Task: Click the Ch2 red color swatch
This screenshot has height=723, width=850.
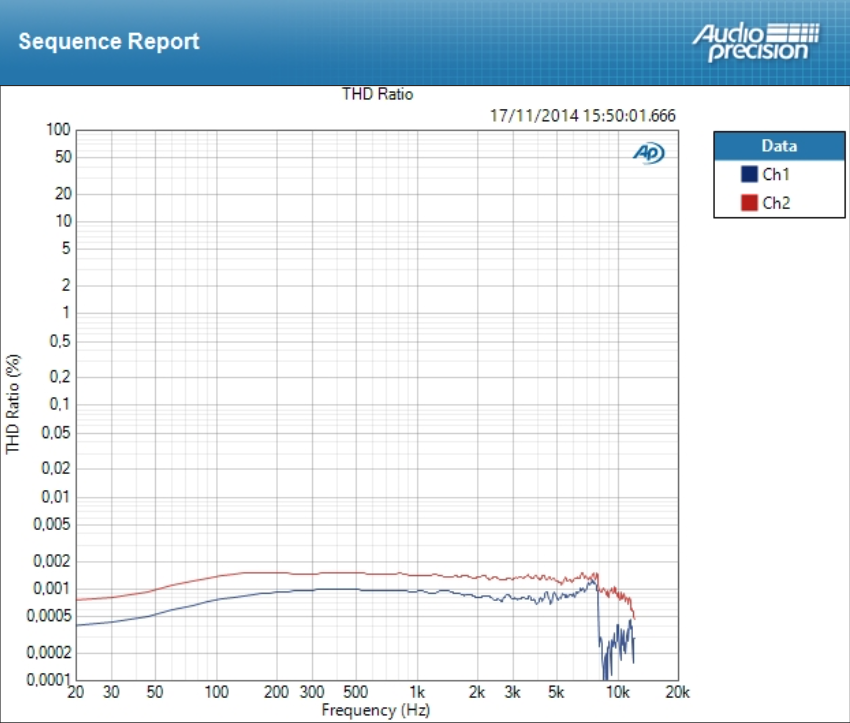Action: click(x=749, y=203)
